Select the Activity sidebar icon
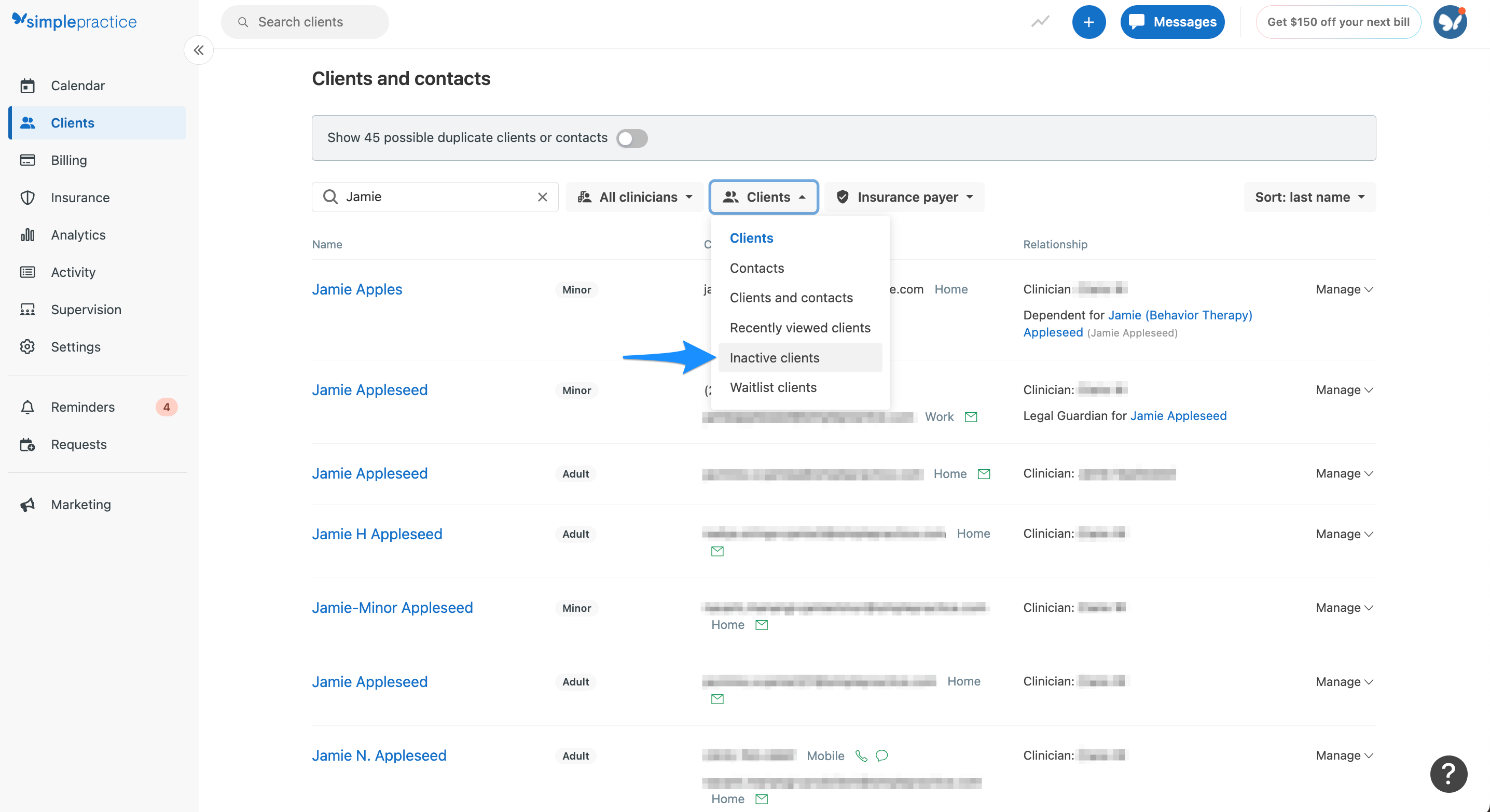 [73, 272]
